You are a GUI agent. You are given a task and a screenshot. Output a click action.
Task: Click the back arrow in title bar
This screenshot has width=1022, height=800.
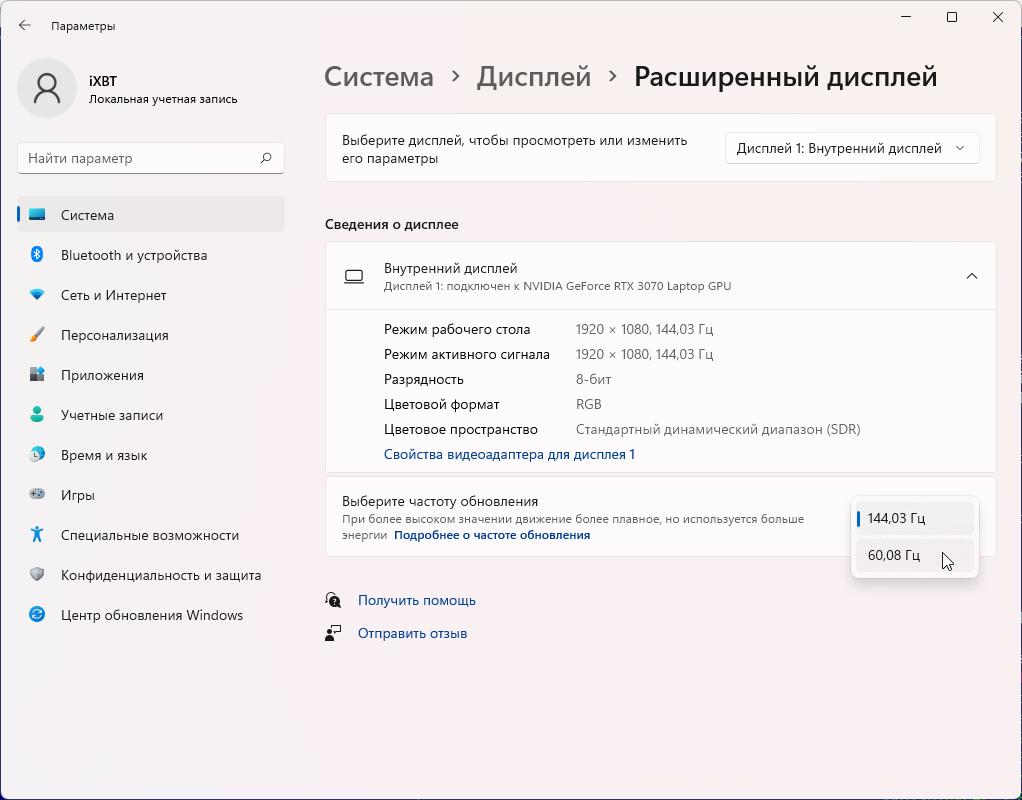pyautogui.click(x=25, y=25)
